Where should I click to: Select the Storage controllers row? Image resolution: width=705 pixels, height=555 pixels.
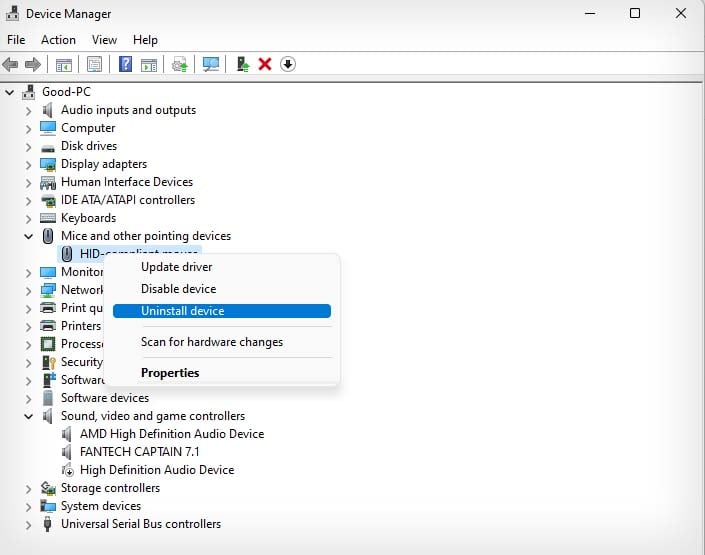click(x=110, y=488)
